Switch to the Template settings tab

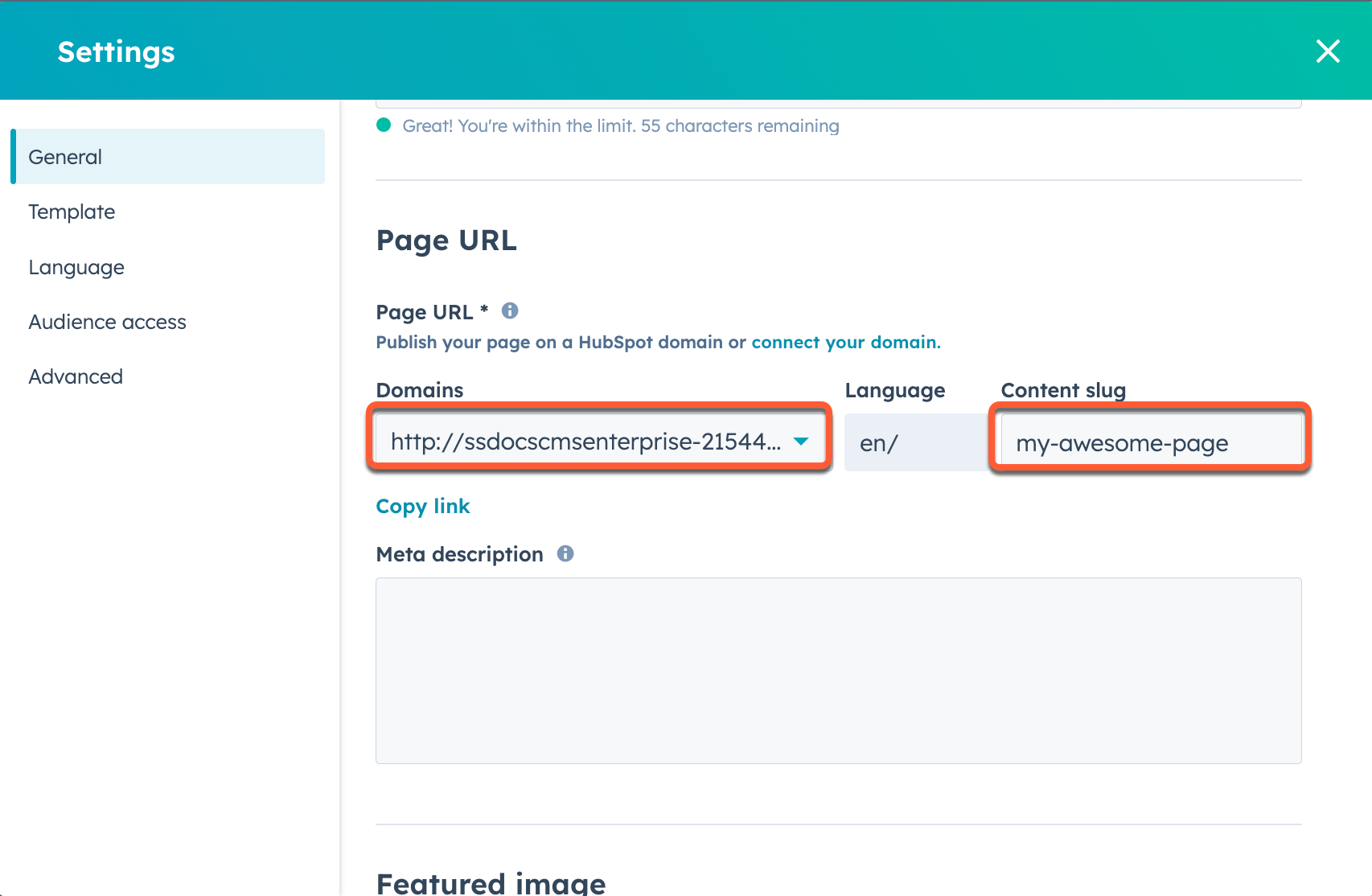pos(72,212)
